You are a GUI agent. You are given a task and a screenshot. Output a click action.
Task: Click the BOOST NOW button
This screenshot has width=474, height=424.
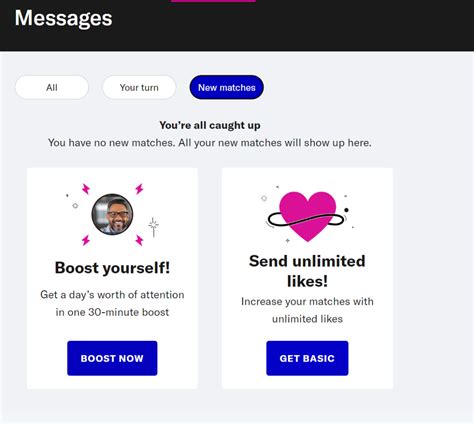pyautogui.click(x=112, y=358)
